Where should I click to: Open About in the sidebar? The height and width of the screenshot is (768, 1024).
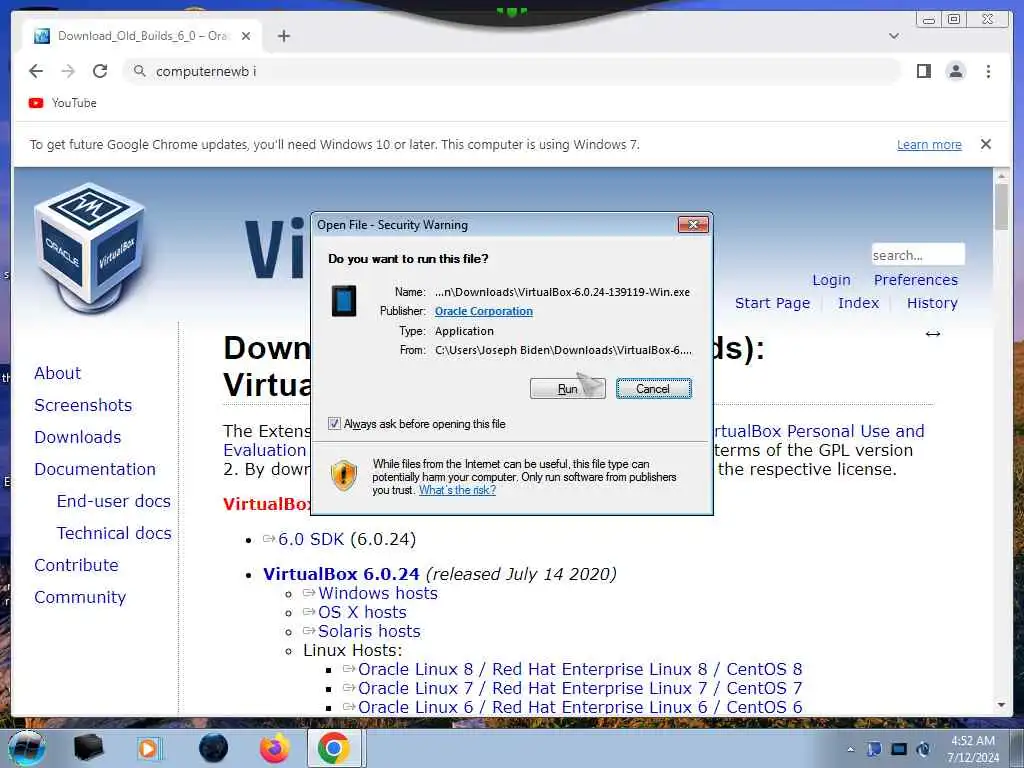coord(57,374)
